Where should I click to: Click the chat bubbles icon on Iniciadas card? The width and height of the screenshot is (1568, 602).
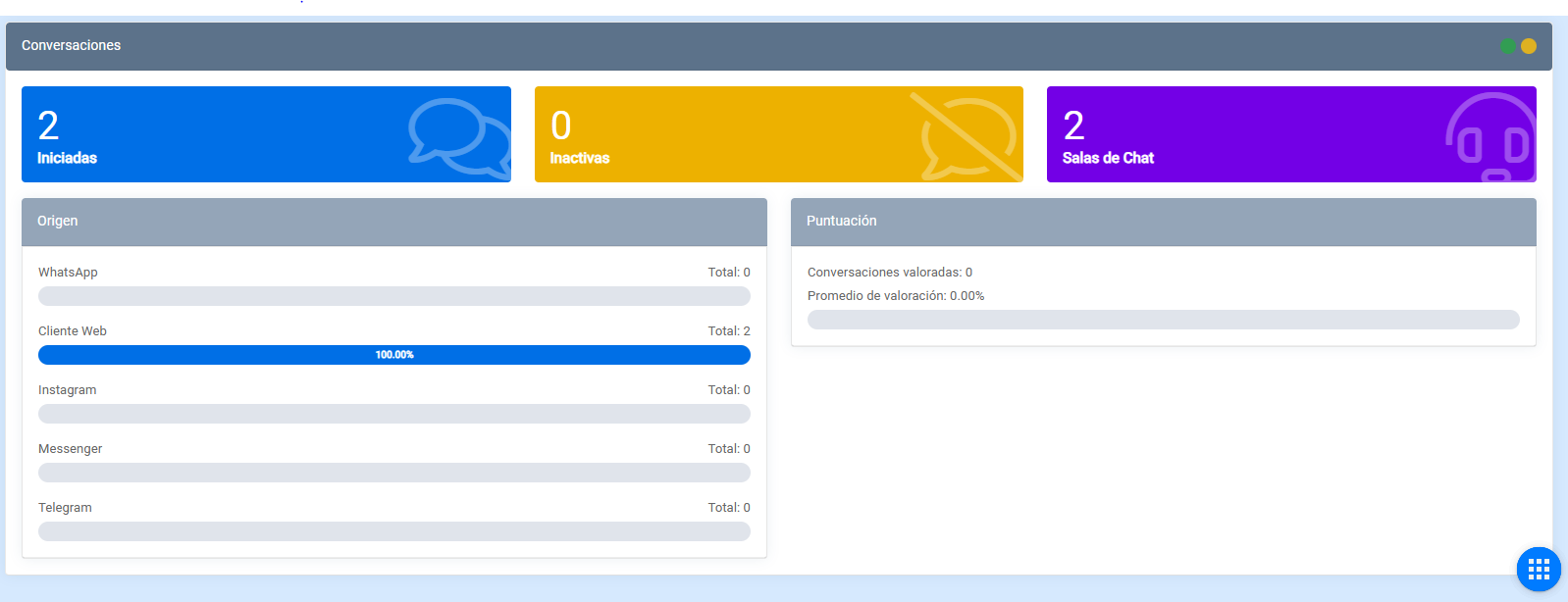[459, 137]
